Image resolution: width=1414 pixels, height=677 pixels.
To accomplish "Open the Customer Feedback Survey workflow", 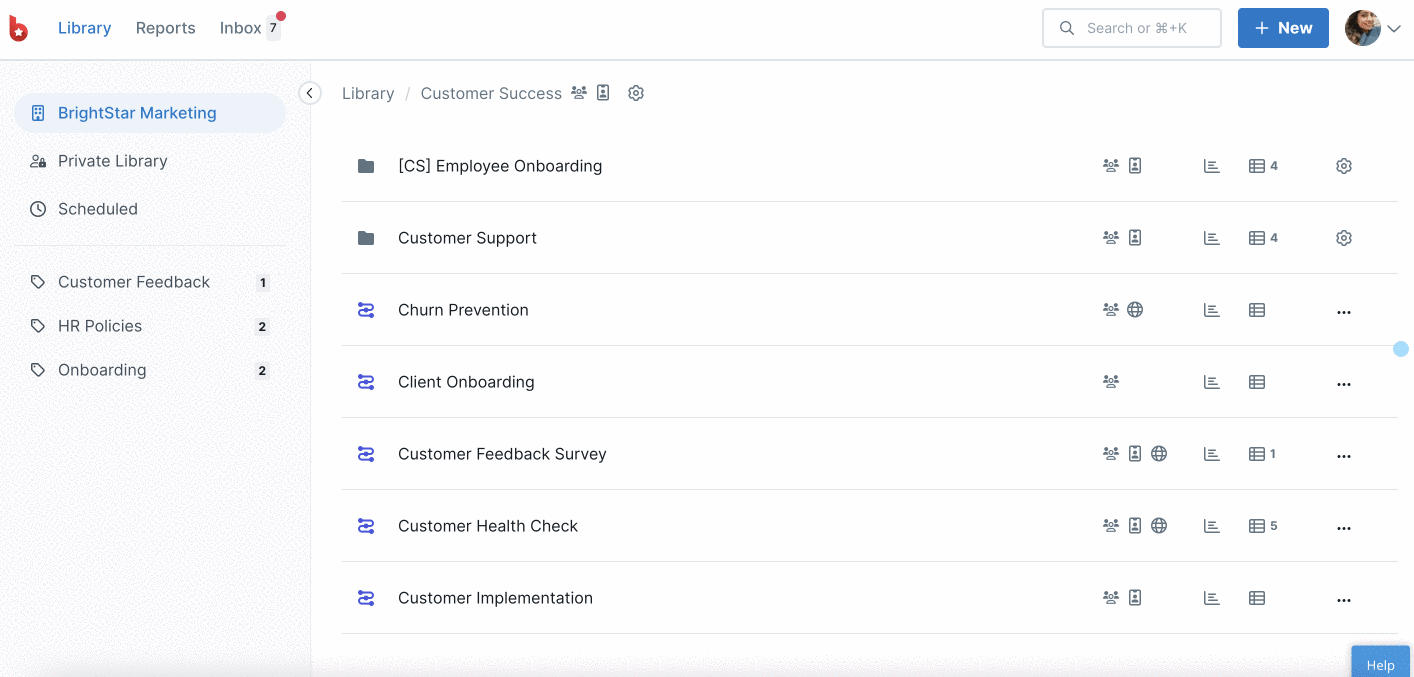I will (502, 454).
